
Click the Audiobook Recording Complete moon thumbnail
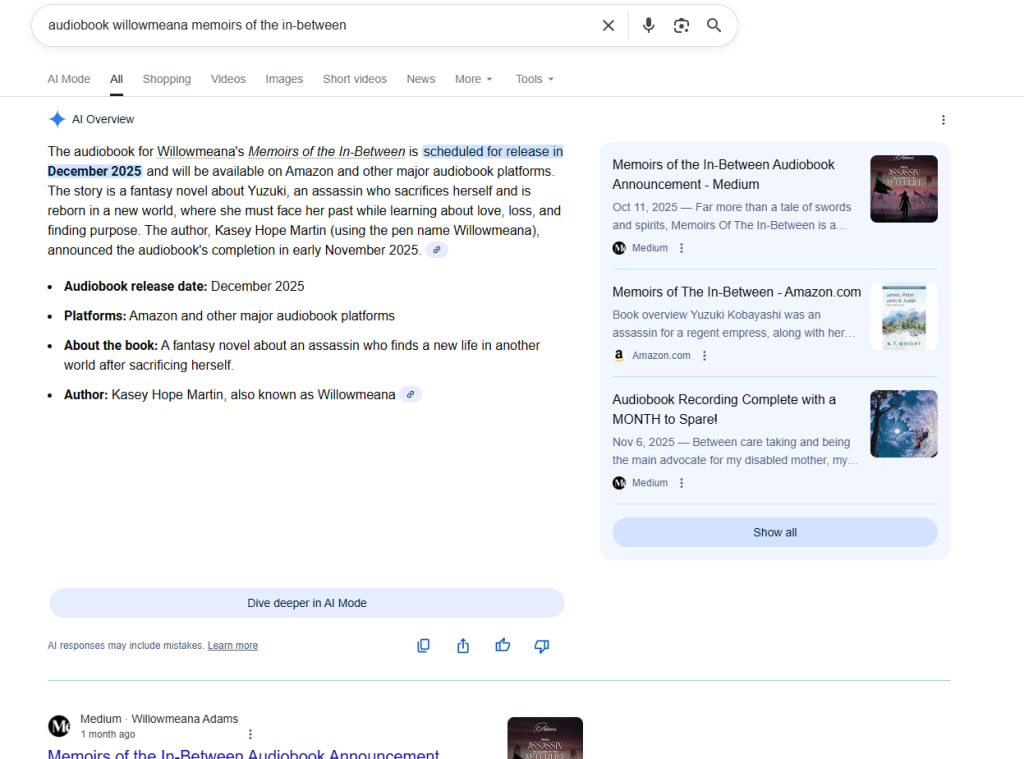[904, 424]
